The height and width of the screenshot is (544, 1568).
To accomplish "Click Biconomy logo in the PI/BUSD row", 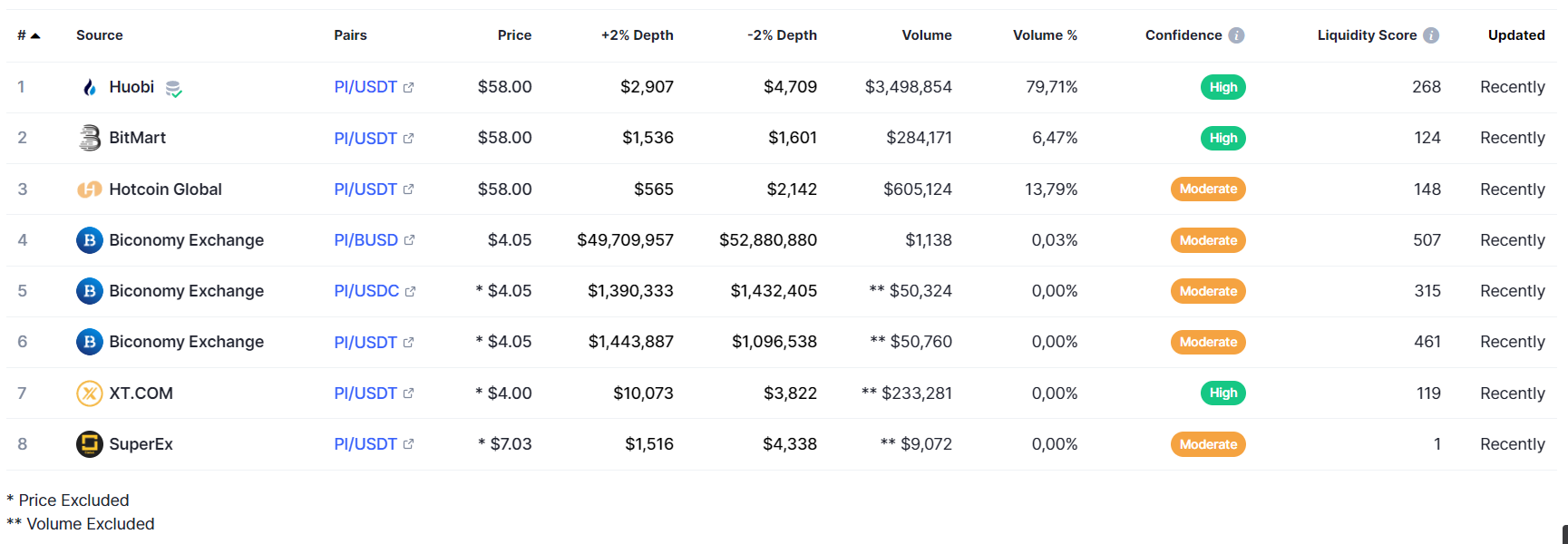I will (x=89, y=240).
